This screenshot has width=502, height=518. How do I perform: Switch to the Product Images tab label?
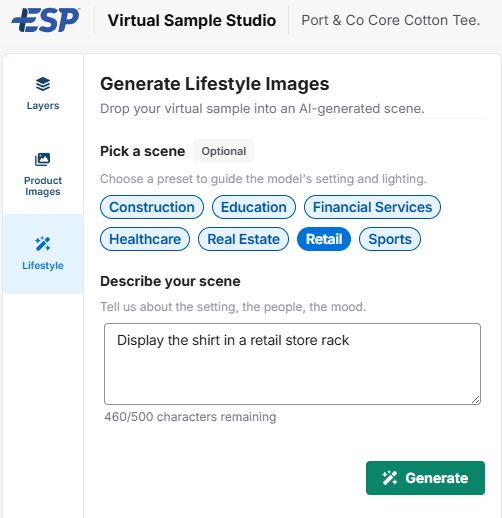pyautogui.click(x=43, y=186)
